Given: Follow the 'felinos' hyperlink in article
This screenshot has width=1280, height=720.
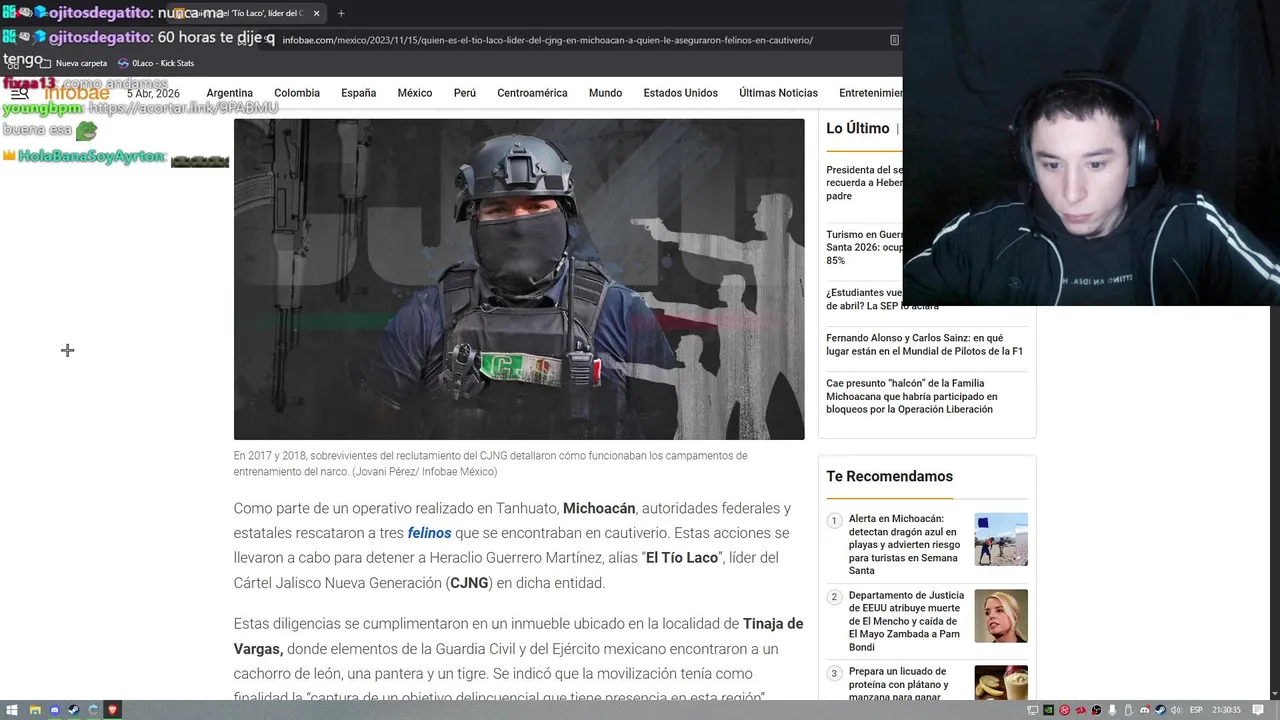Looking at the screenshot, I should point(429,533).
